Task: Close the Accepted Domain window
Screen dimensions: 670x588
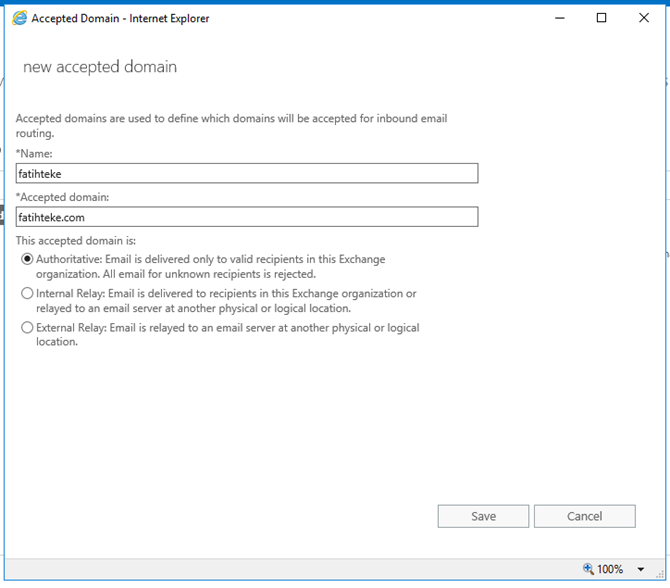Action: click(645, 18)
